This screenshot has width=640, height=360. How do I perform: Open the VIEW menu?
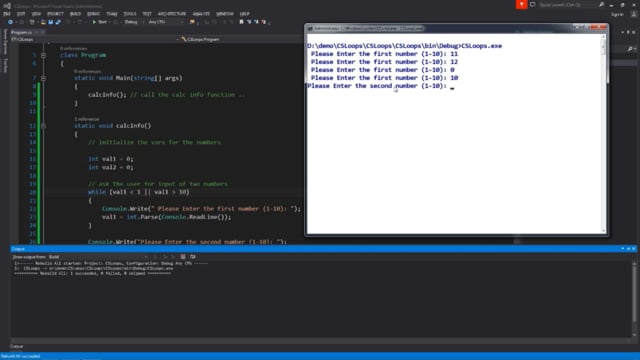[36, 14]
